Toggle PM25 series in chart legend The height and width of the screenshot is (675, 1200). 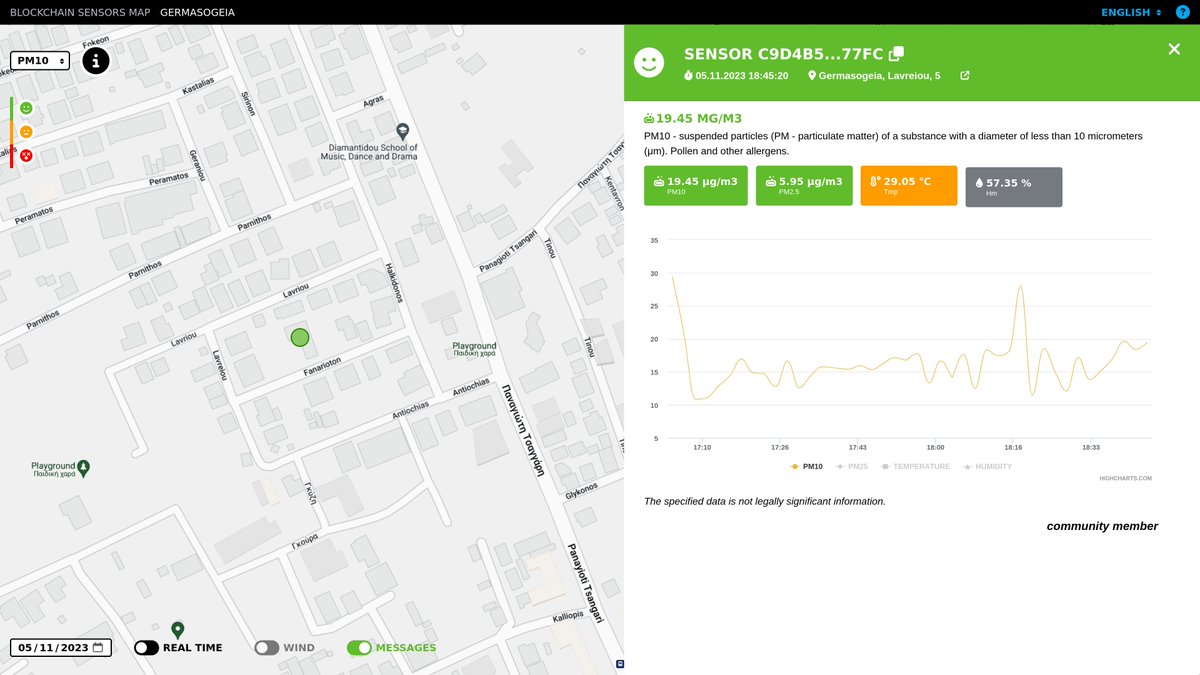point(851,467)
